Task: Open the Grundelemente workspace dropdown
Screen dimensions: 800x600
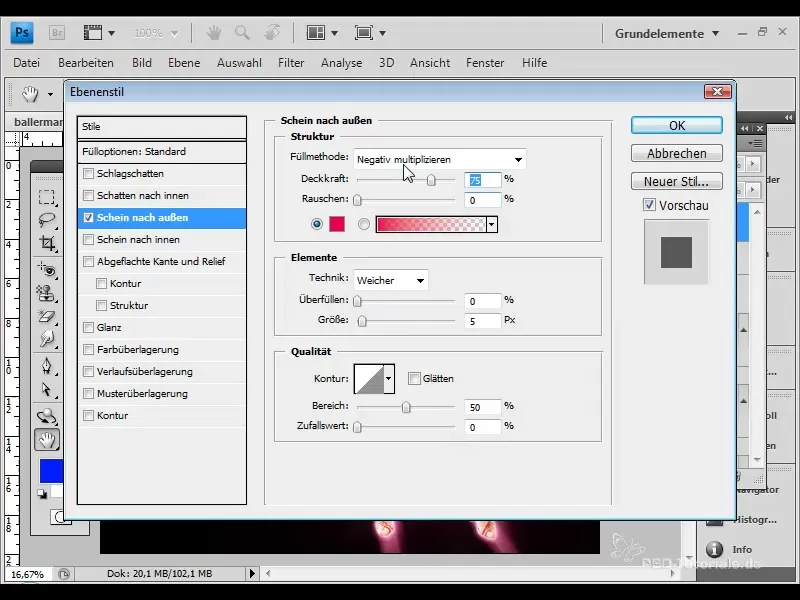Action: (667, 34)
